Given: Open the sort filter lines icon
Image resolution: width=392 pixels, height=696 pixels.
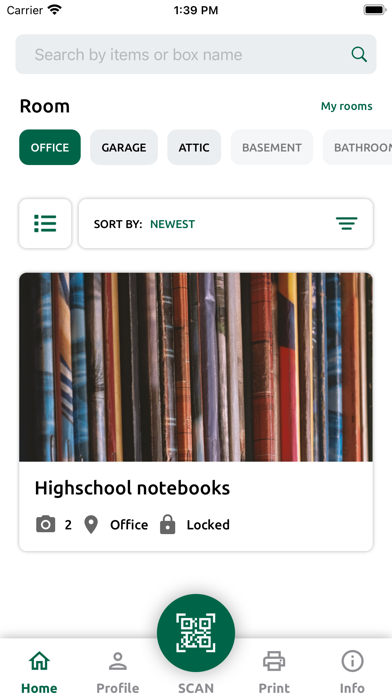Looking at the screenshot, I should tap(347, 223).
